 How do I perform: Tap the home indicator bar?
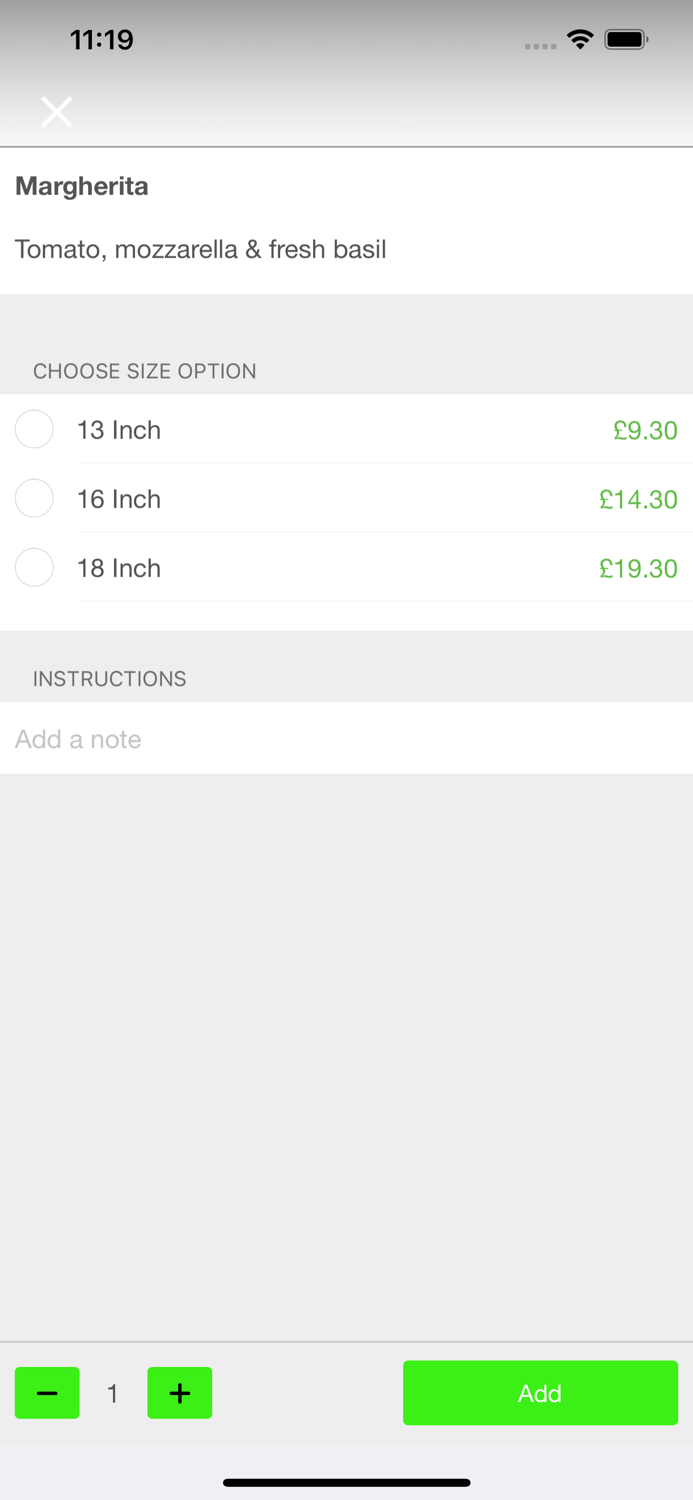346,1482
